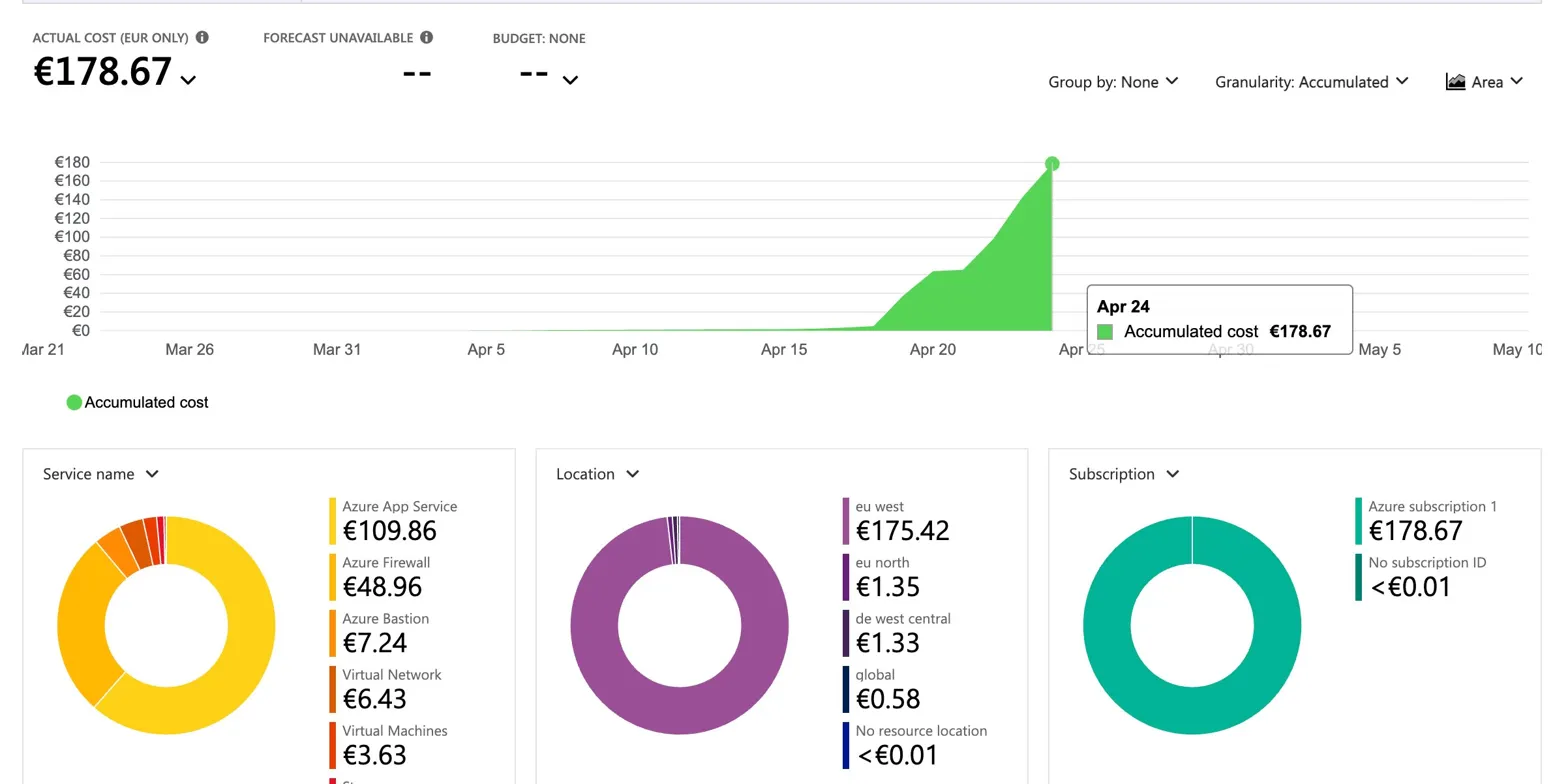The image size is (1568, 784).
Task: Click the green Accumulated cost legend dot
Action: pos(73,402)
